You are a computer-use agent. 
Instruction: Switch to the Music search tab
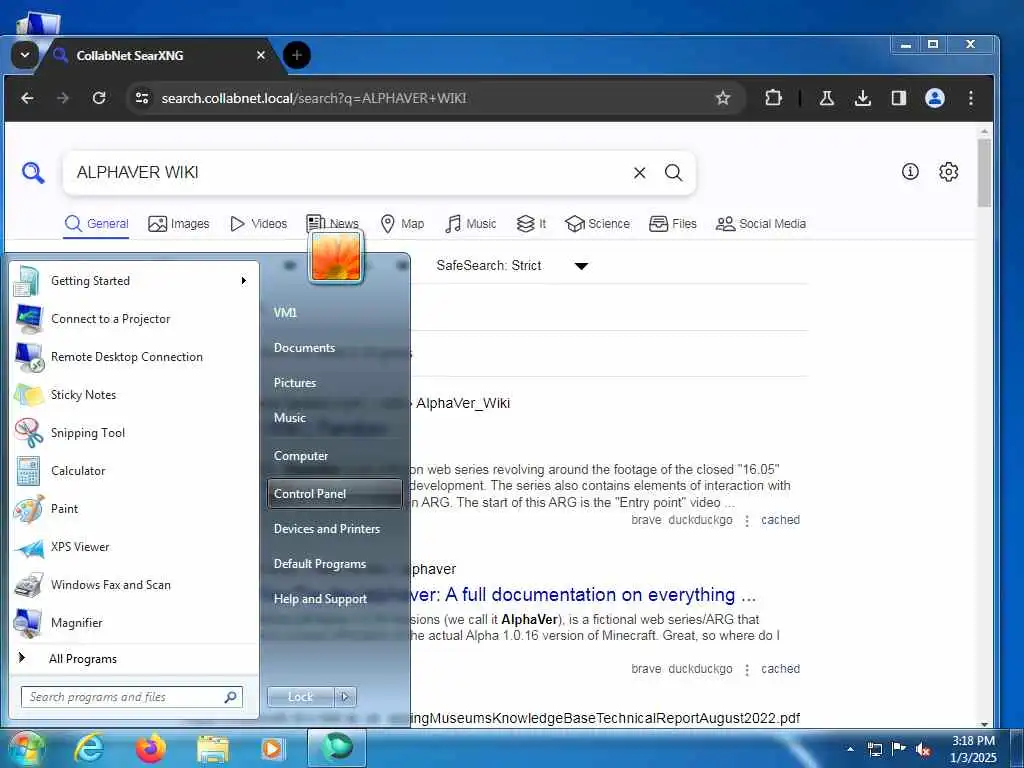click(470, 224)
